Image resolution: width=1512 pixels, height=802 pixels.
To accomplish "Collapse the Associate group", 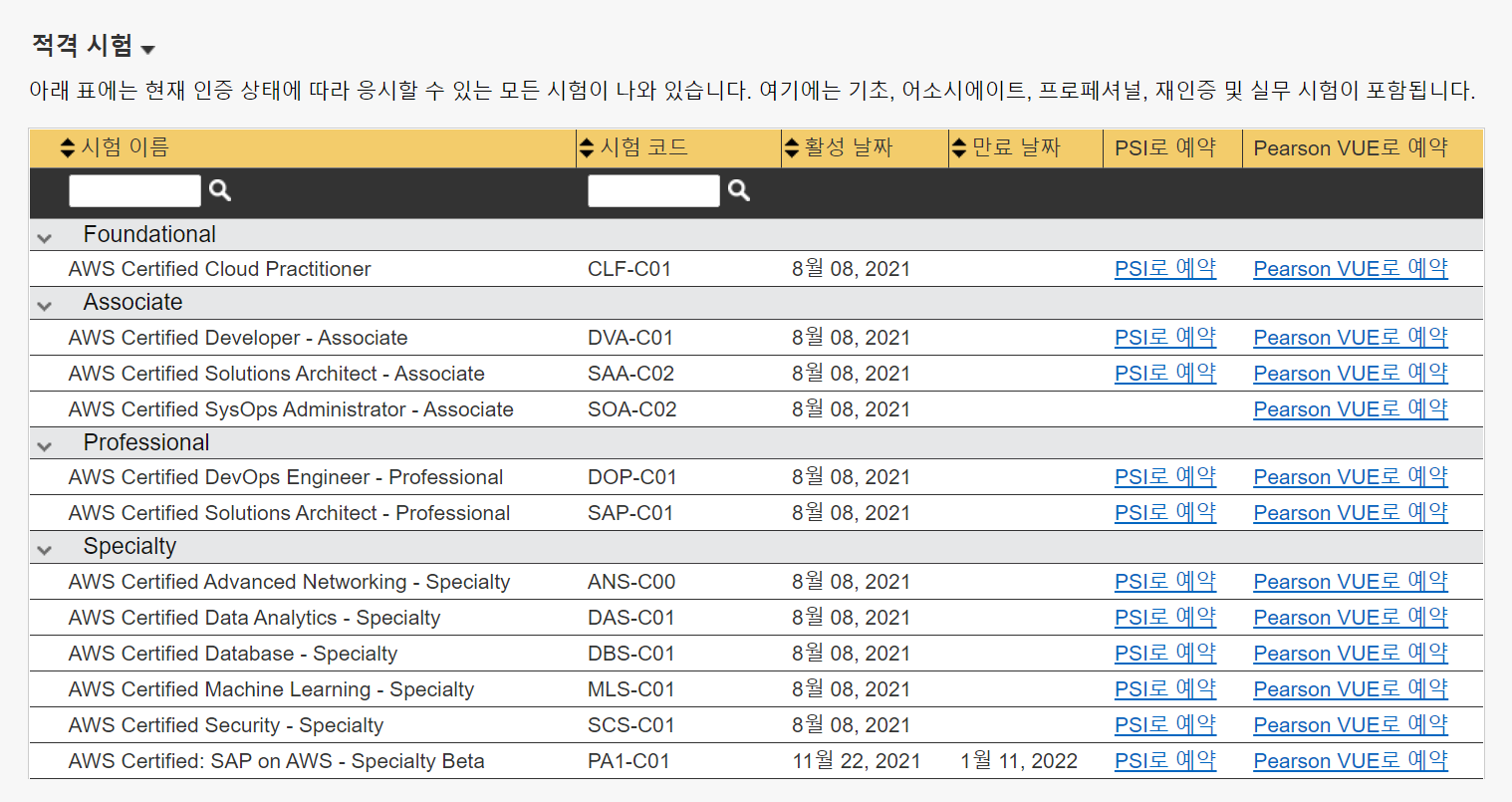I will (44, 306).
